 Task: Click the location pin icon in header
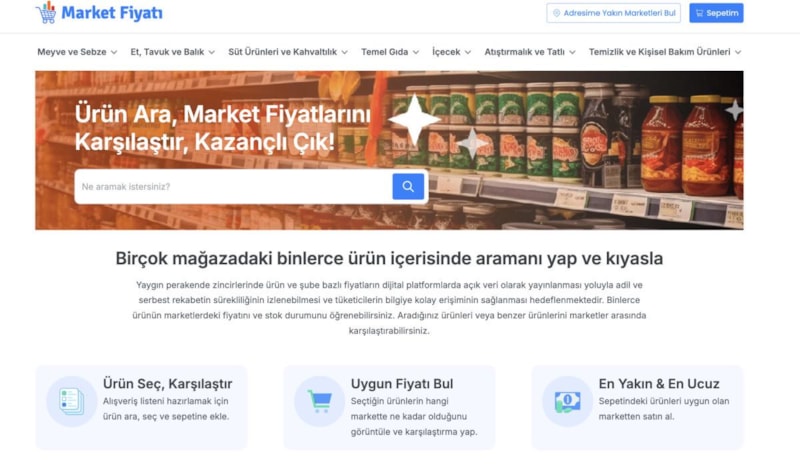(557, 13)
